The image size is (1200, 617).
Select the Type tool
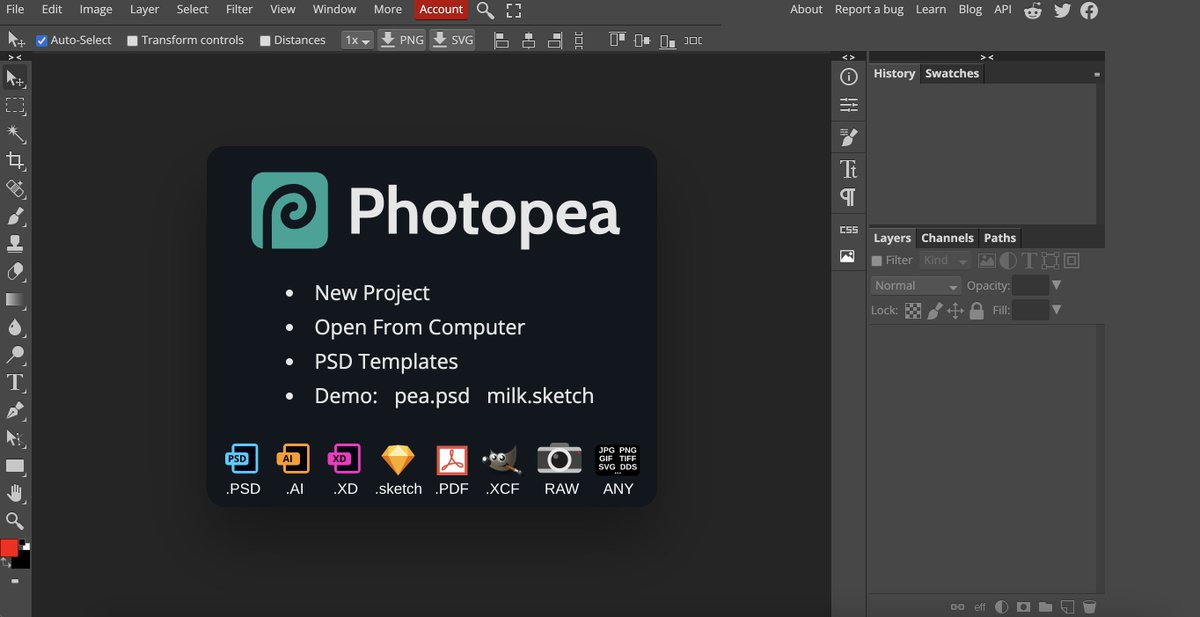click(x=15, y=382)
